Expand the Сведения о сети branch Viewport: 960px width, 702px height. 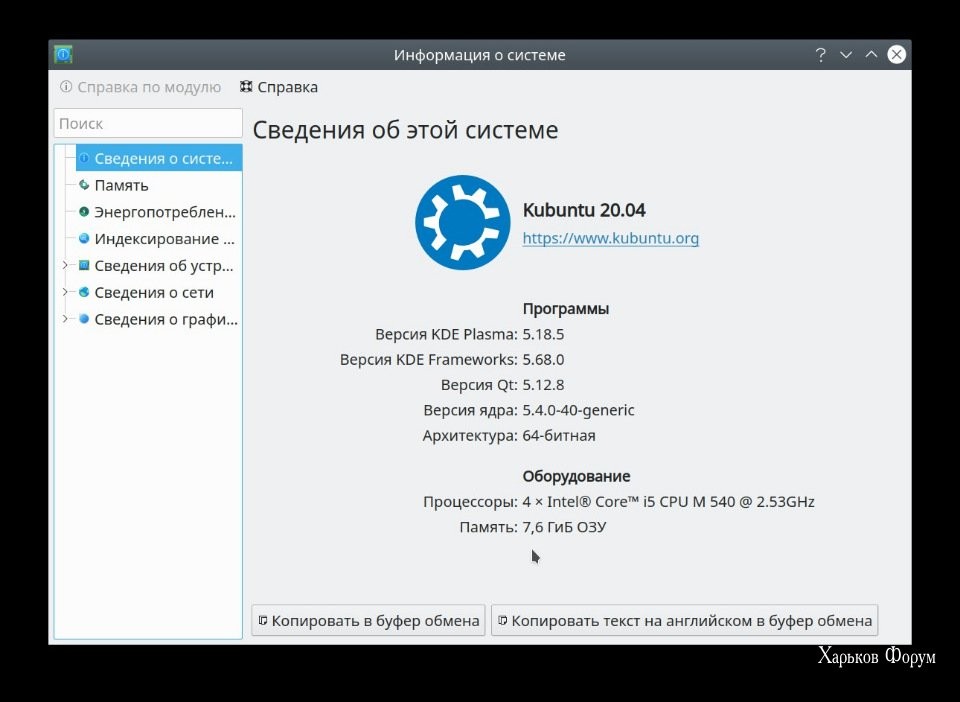65,292
